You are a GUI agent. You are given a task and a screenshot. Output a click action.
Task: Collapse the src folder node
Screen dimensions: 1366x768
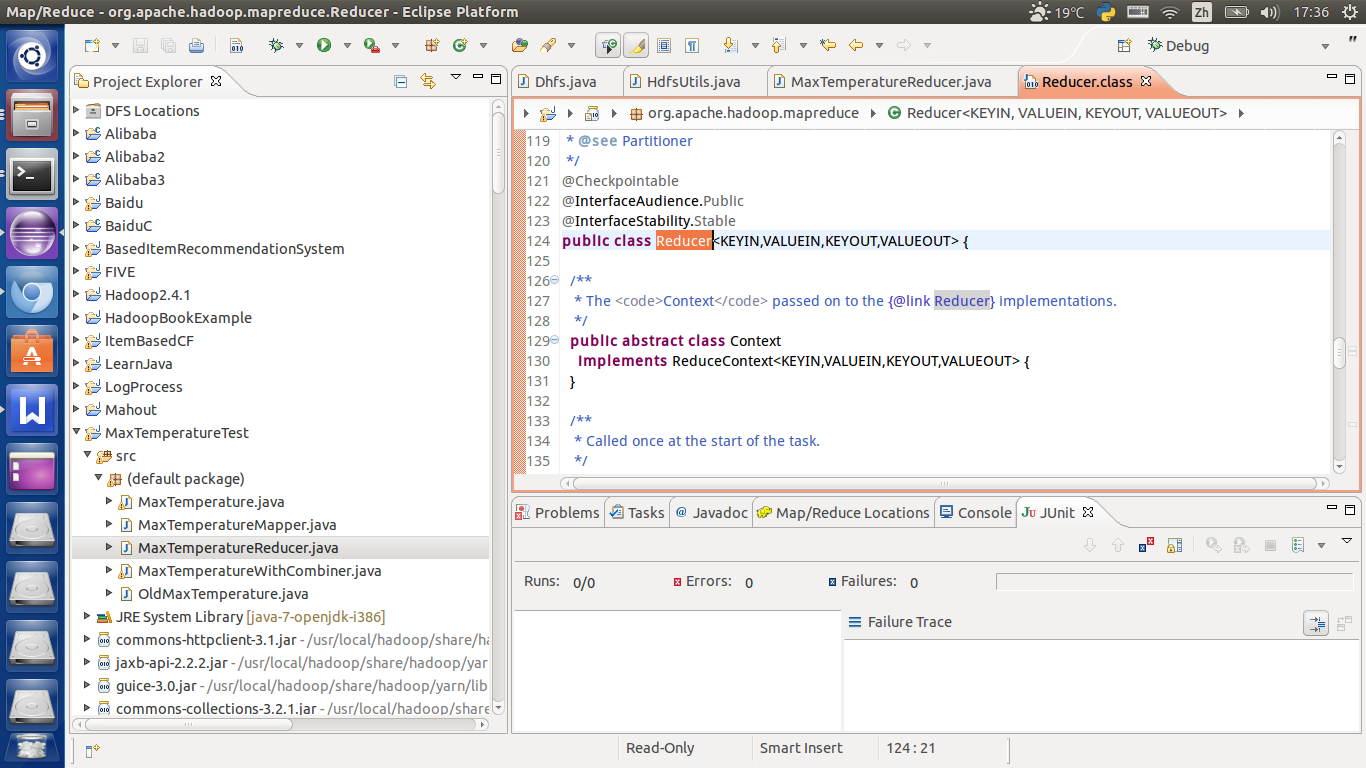point(88,456)
